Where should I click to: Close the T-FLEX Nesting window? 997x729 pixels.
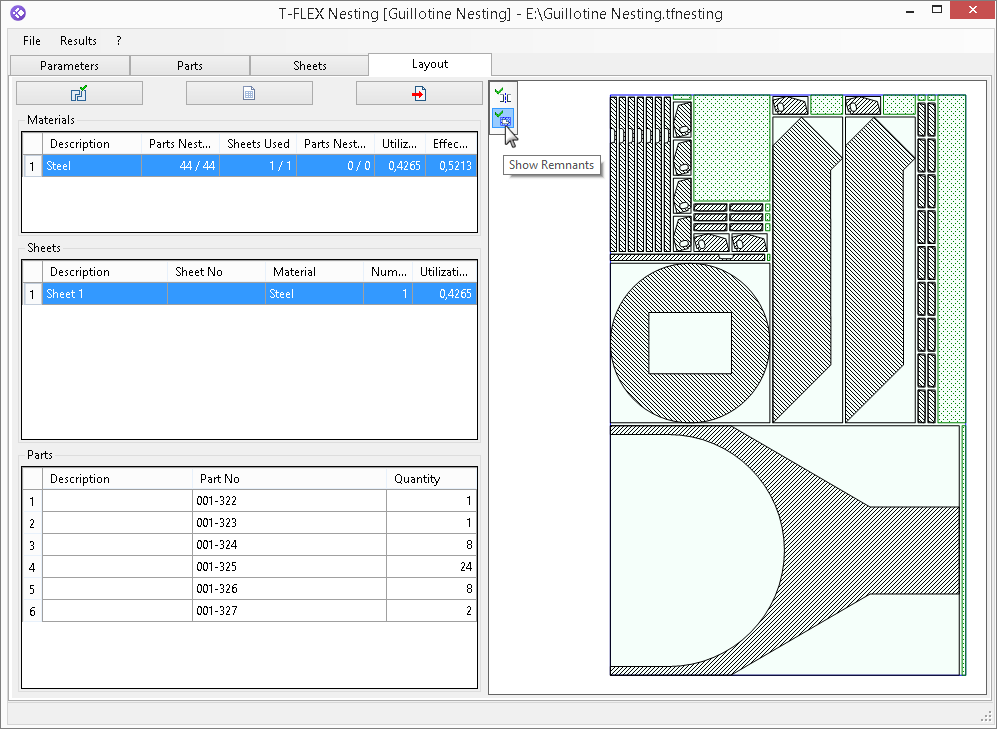[973, 10]
